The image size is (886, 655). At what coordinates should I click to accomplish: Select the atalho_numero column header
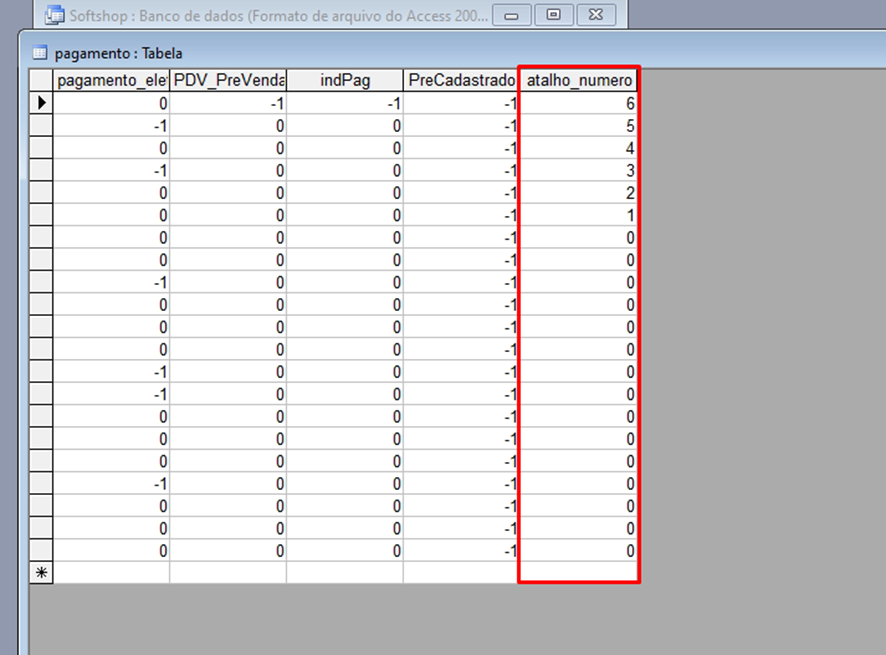pos(579,80)
